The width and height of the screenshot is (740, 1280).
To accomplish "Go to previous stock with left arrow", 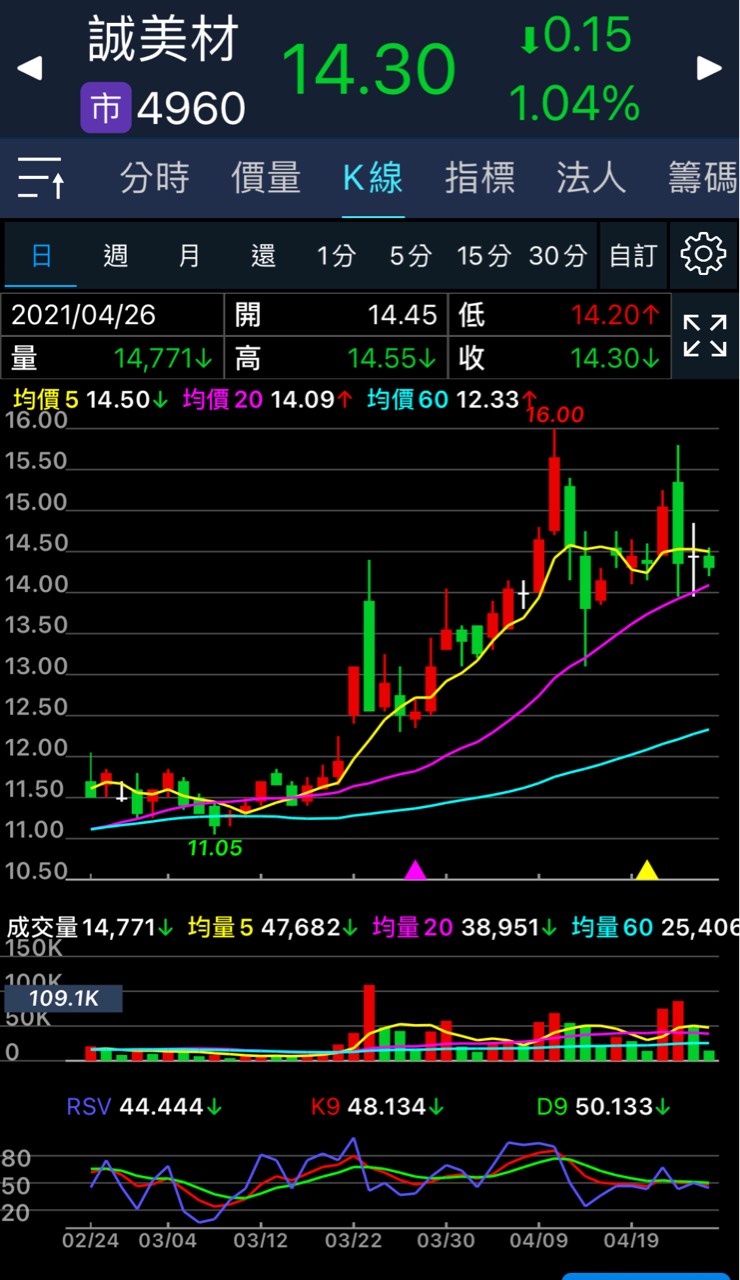I will (30, 68).
